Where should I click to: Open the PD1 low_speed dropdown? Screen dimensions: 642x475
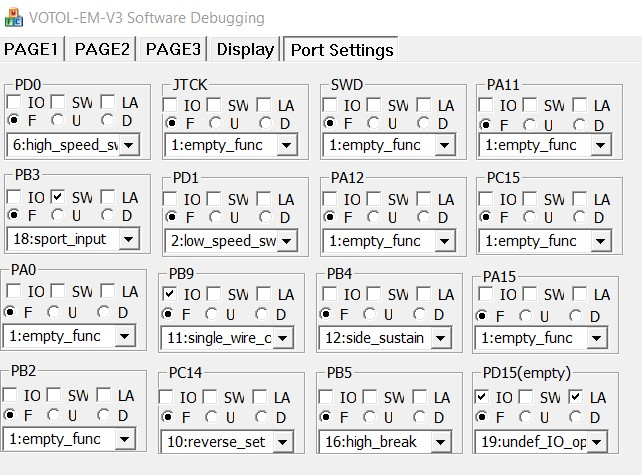[x=286, y=241]
